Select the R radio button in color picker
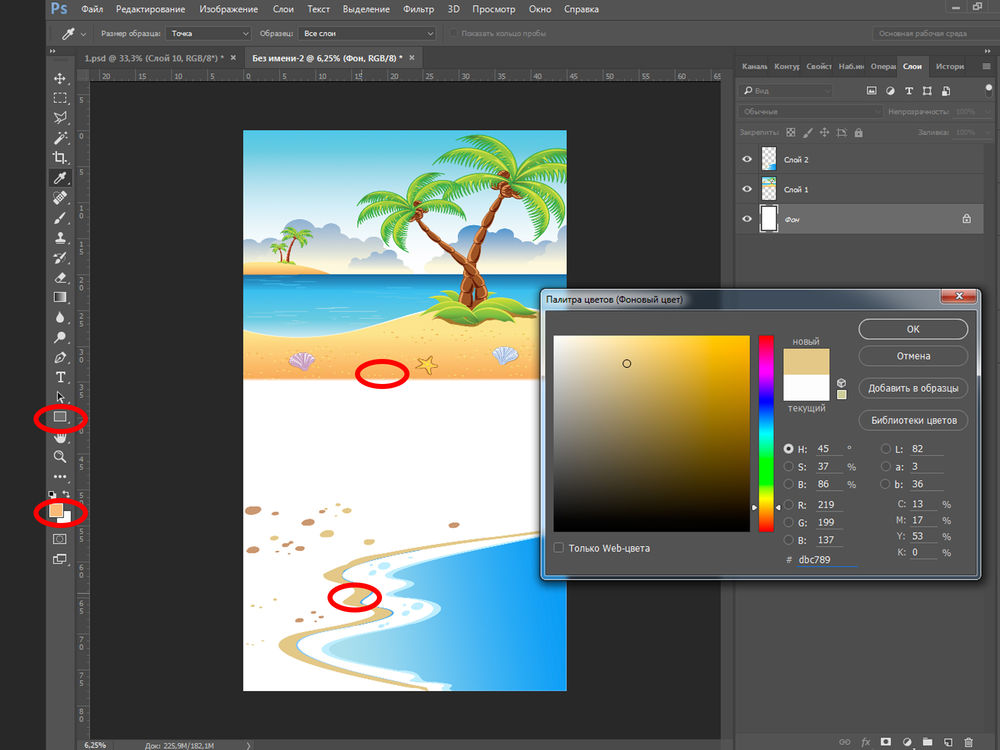This screenshot has height=750, width=1000. click(790, 504)
